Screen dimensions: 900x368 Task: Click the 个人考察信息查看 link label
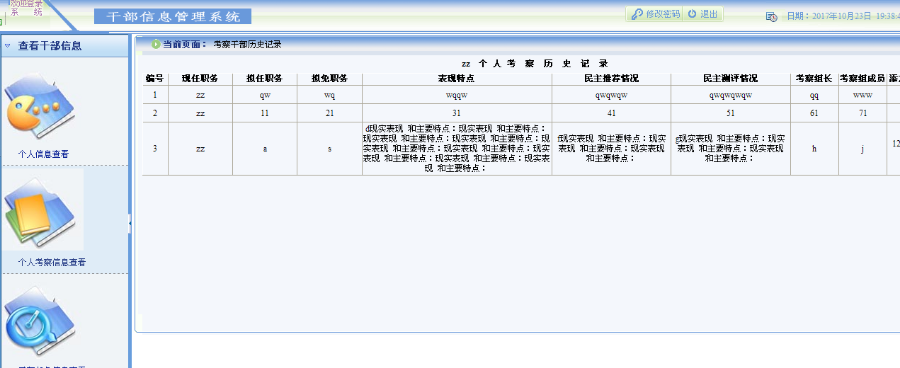(x=52, y=262)
